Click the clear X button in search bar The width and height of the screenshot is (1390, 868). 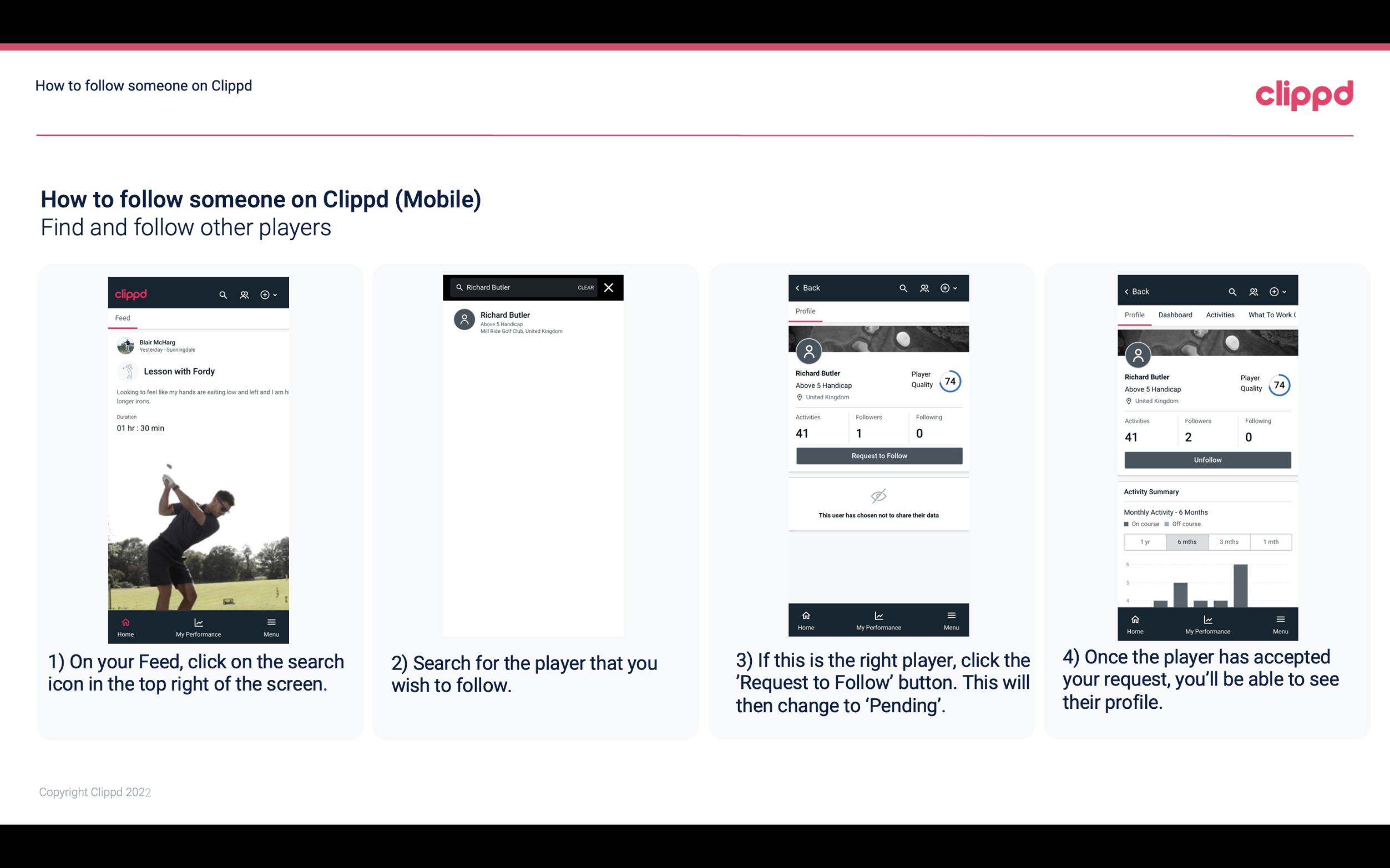pyautogui.click(x=608, y=288)
